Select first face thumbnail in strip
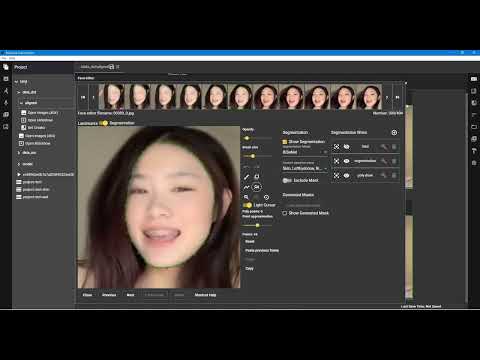The height and width of the screenshot is (360, 480). click(112, 97)
